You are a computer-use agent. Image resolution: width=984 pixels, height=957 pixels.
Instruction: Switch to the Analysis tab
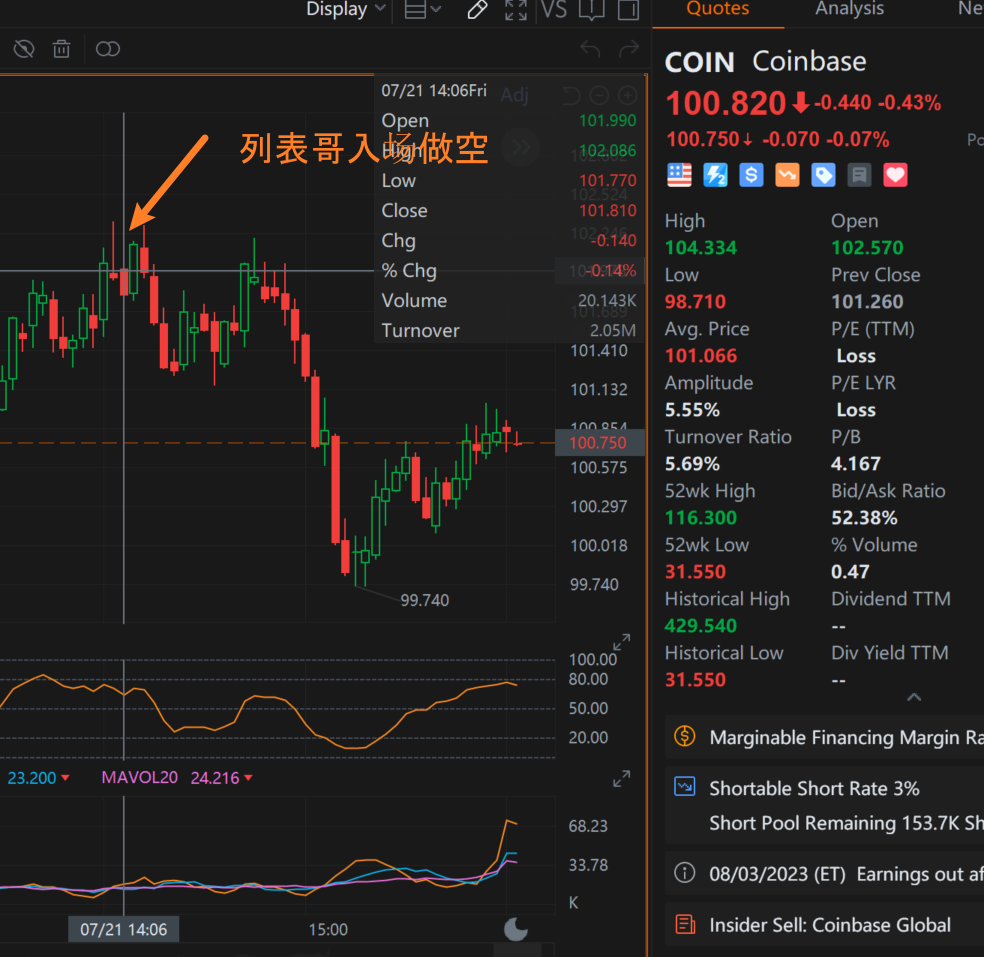850,9
